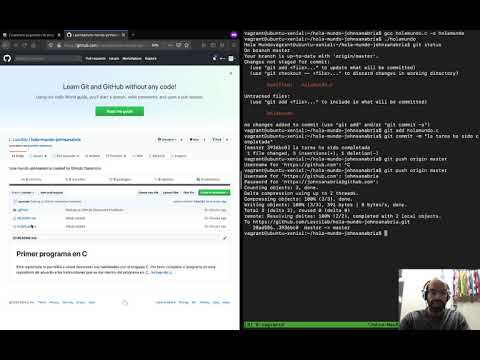The image size is (480, 360).
Task: View the packages count link
Action: 120,180
